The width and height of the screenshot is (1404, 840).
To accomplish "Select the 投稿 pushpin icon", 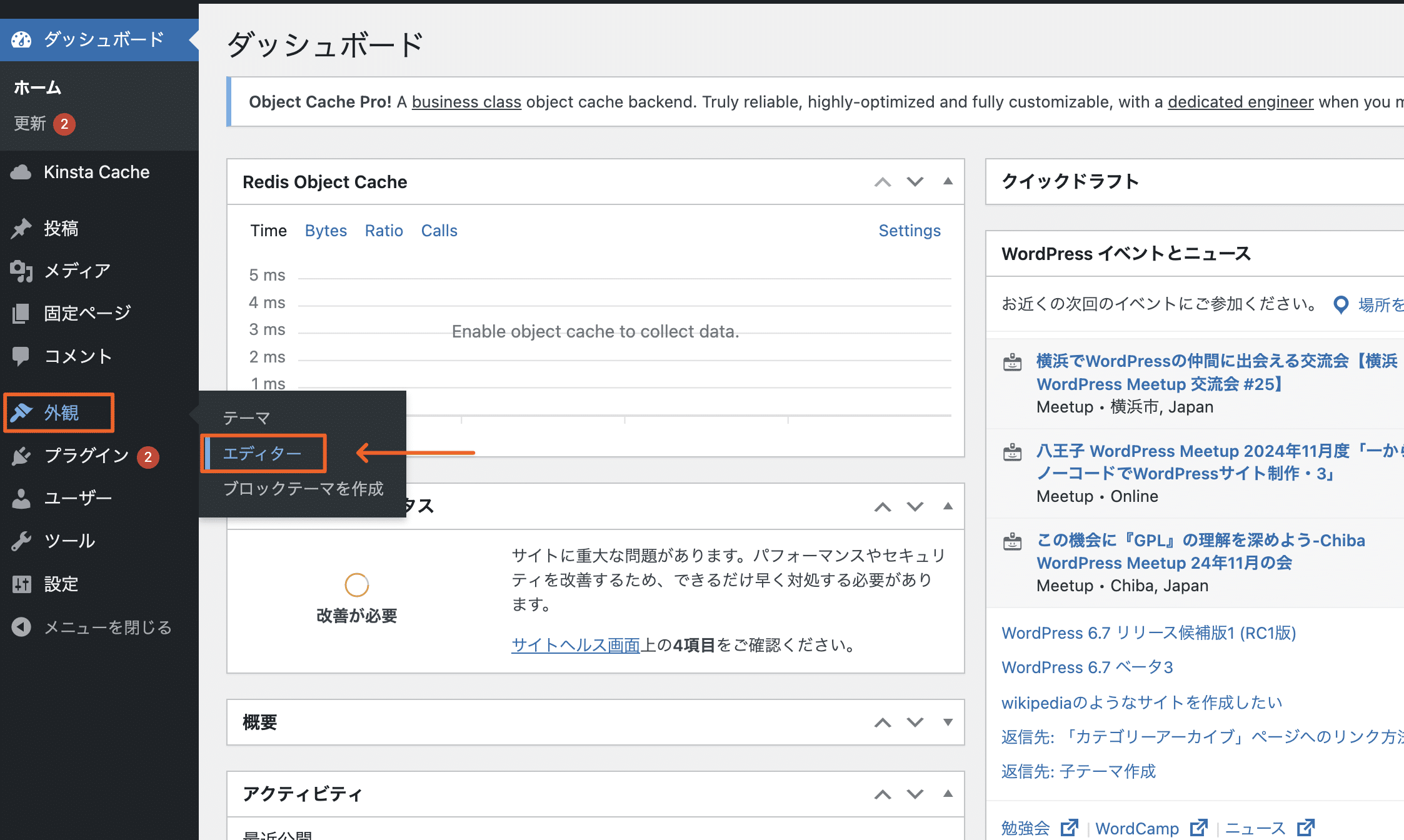I will coord(22,227).
